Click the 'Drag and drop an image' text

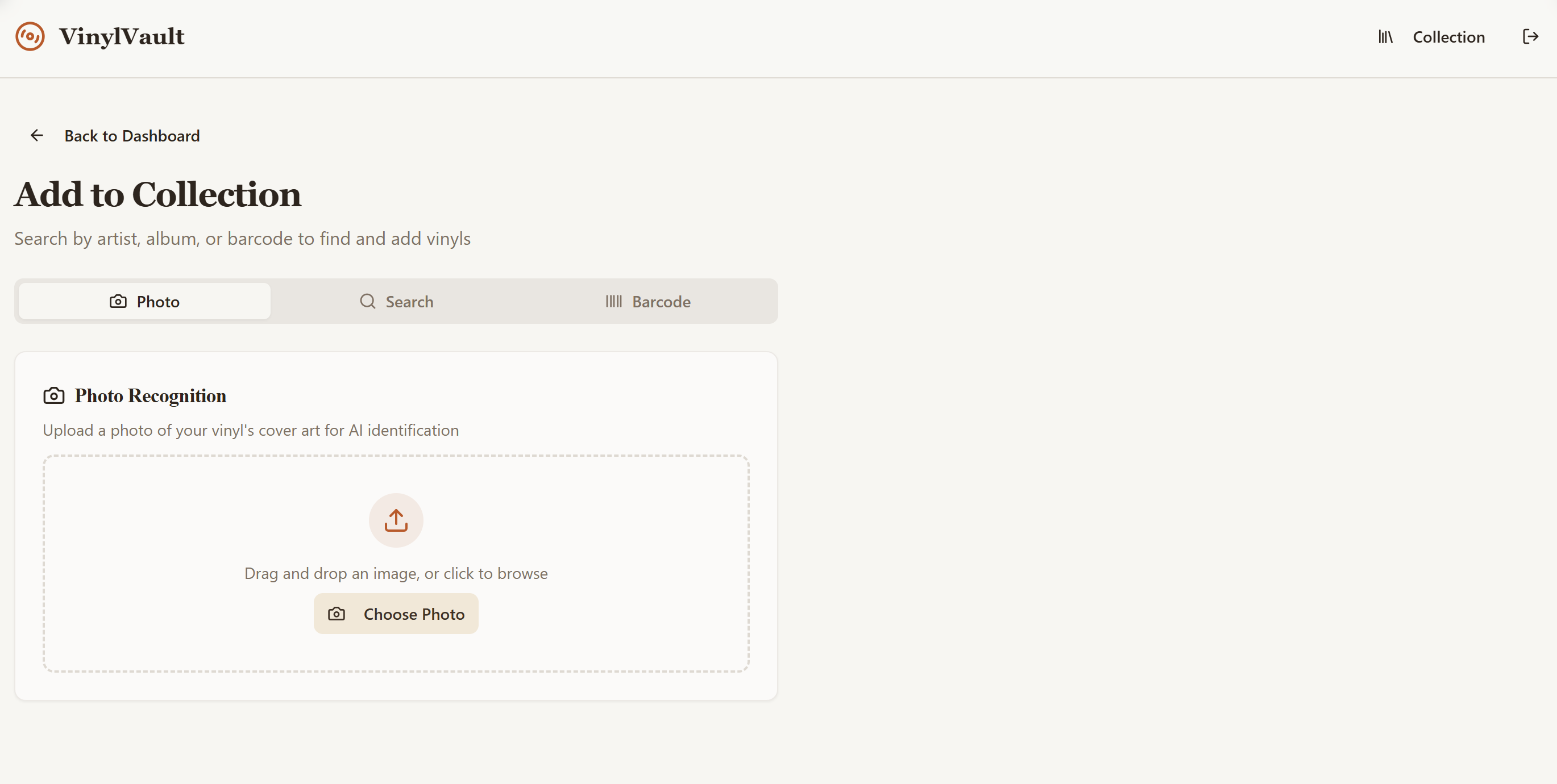tap(396, 573)
